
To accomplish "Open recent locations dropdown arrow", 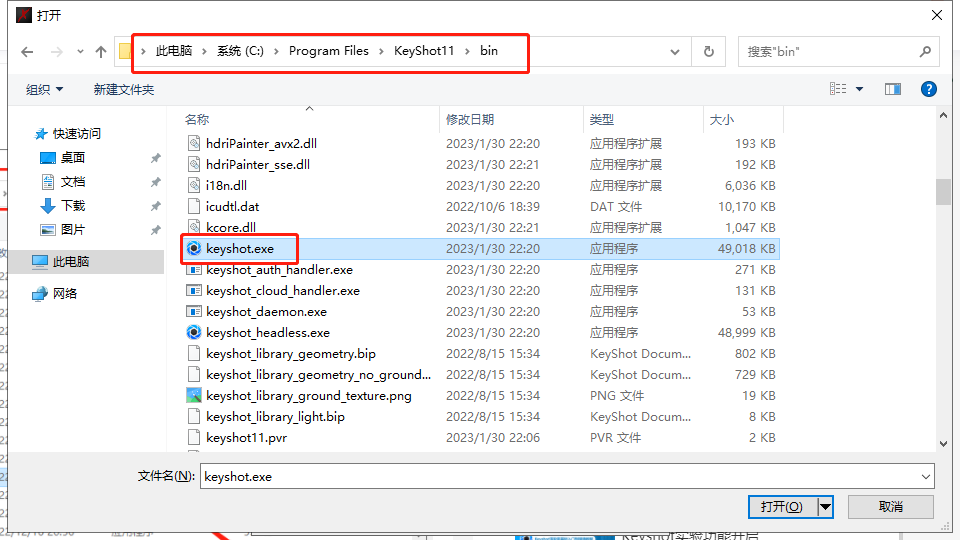I will [x=80, y=52].
